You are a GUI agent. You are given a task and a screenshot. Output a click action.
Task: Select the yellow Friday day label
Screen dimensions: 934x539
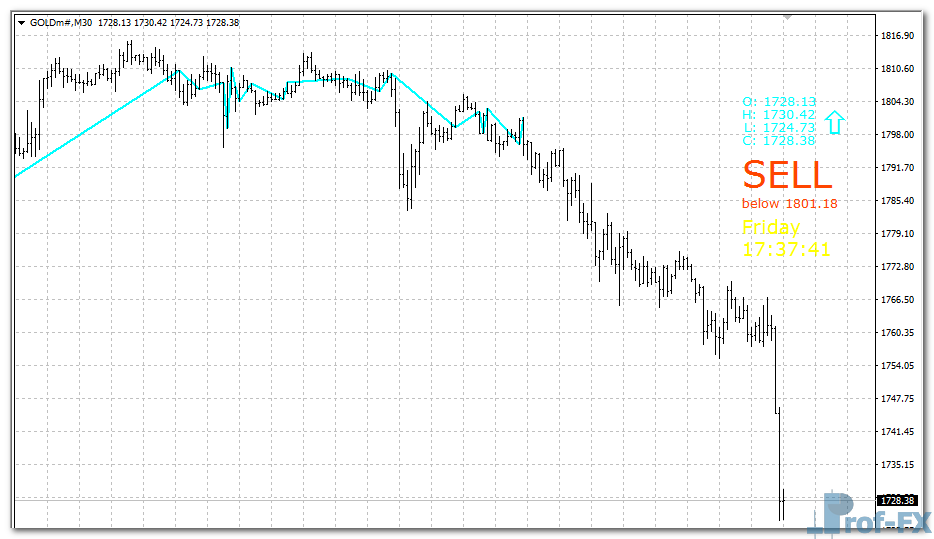click(770, 227)
